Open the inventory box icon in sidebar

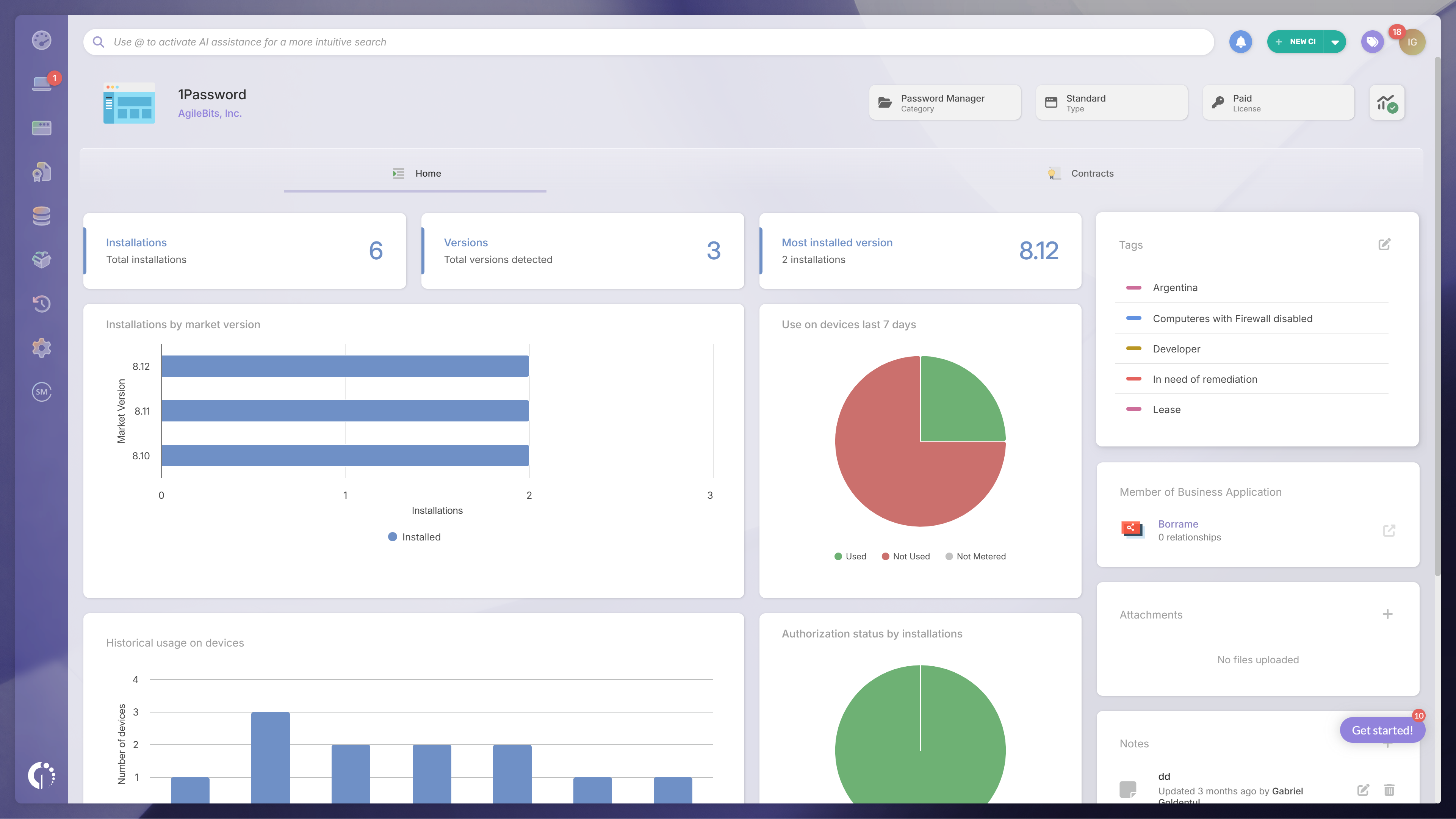[x=41, y=260]
